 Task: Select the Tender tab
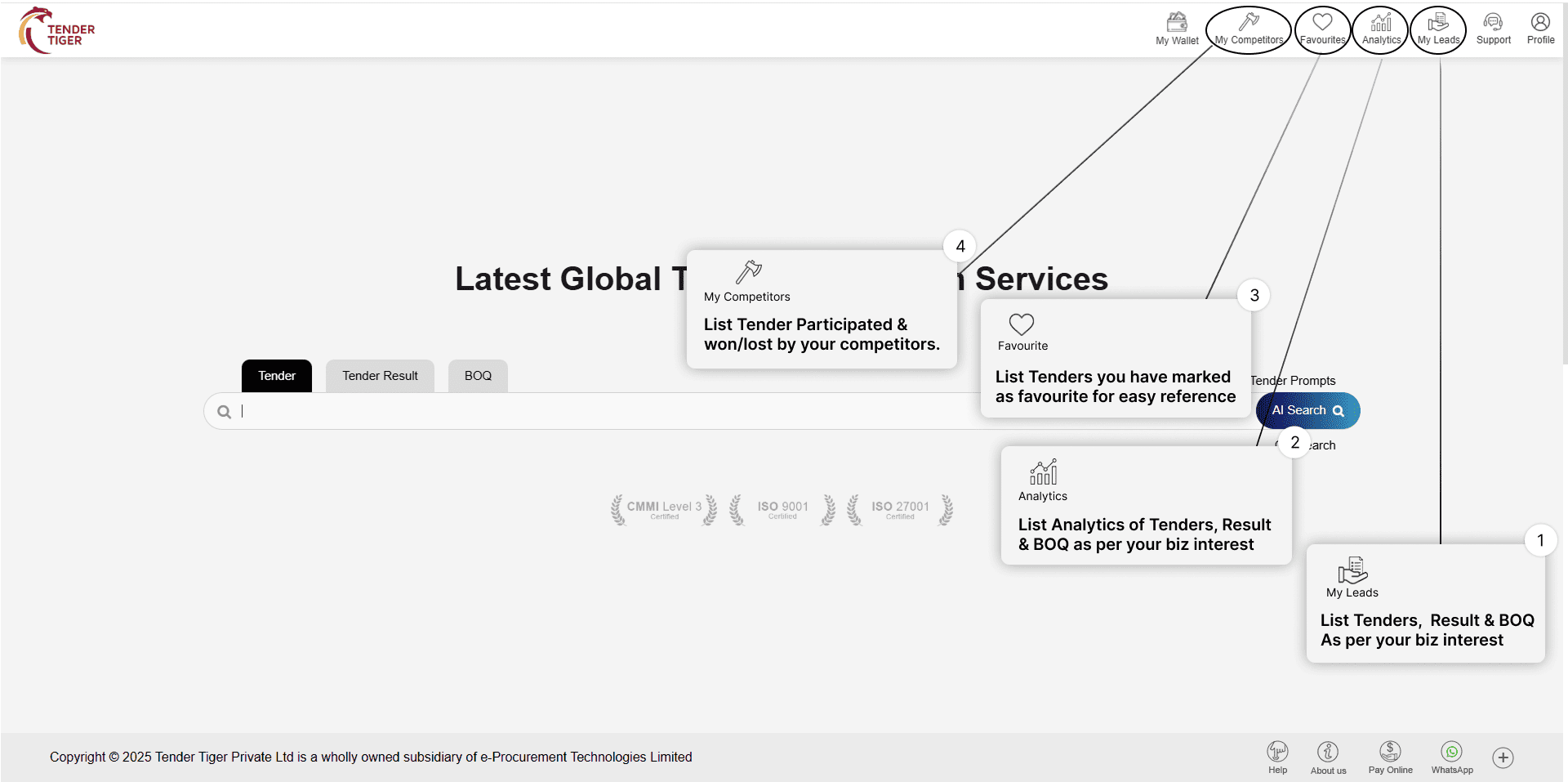tap(277, 376)
